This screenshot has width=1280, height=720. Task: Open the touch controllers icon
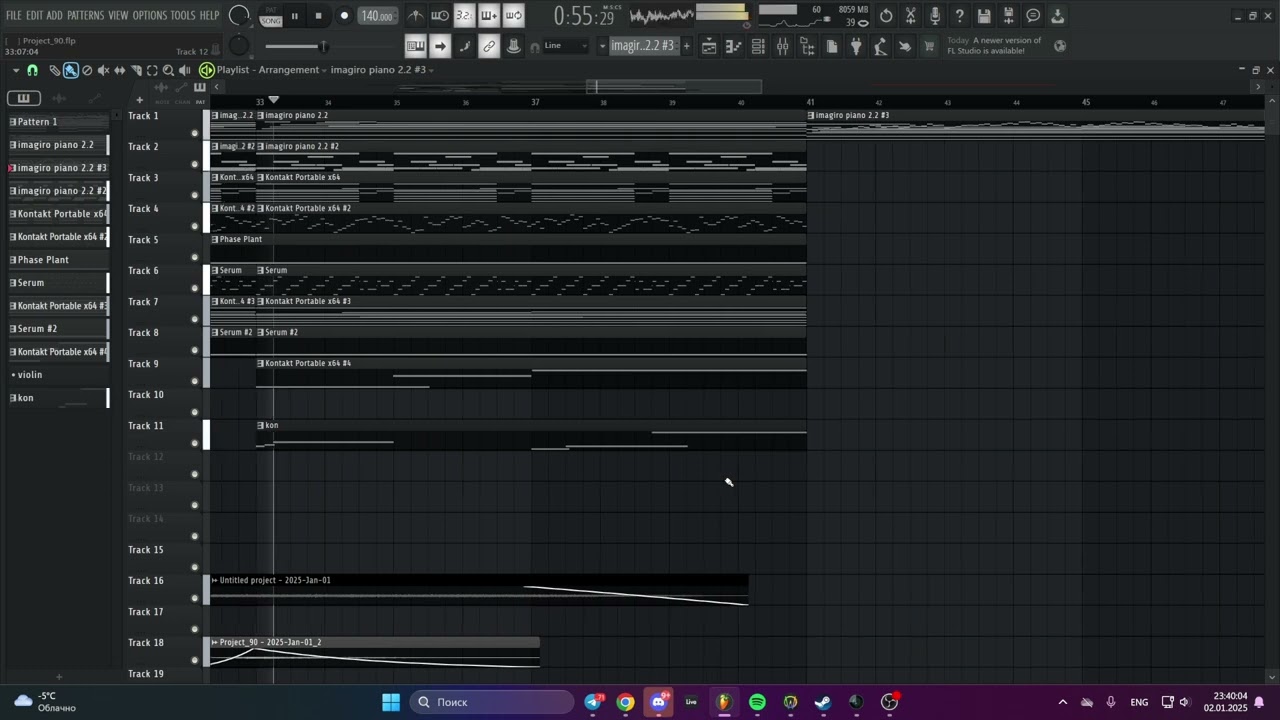pos(905,46)
